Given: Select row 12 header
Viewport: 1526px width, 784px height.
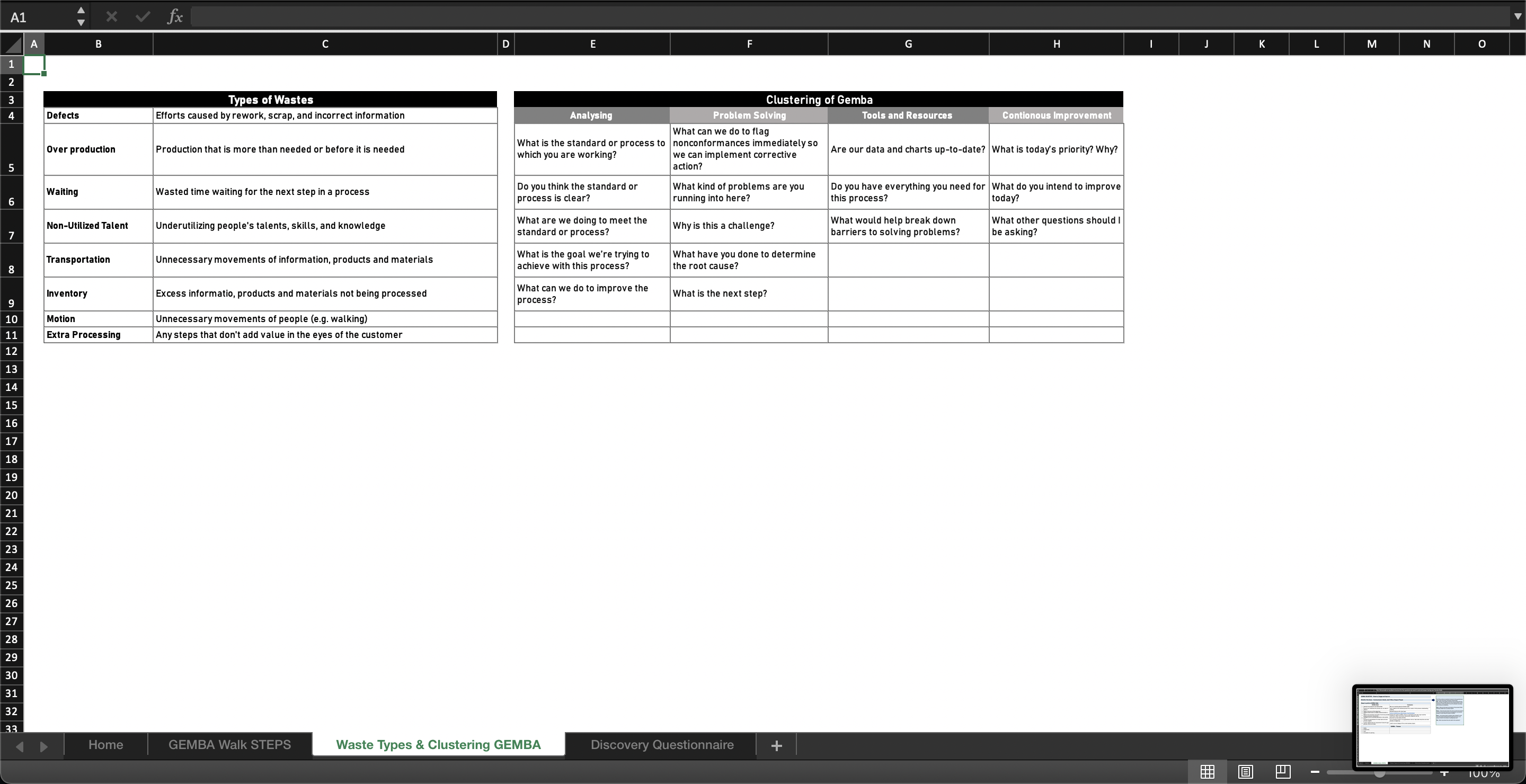Looking at the screenshot, I should 11,351.
